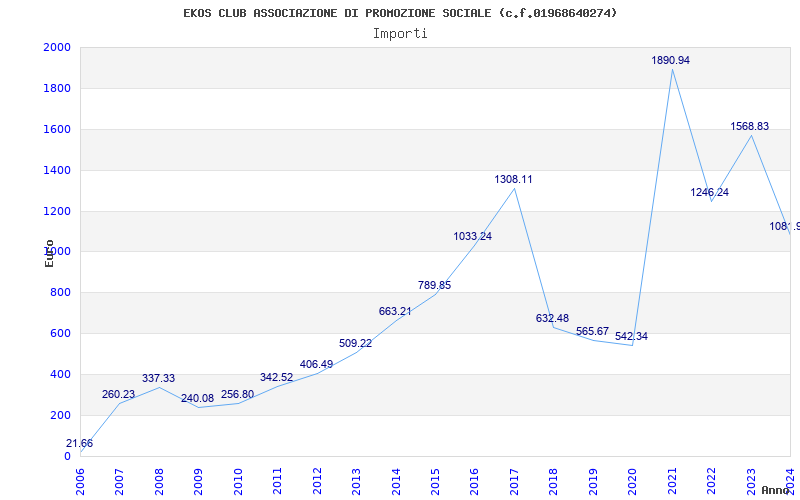Click the EKOS CLUB chart title
This screenshot has height=500, width=800.
pyautogui.click(x=400, y=13)
